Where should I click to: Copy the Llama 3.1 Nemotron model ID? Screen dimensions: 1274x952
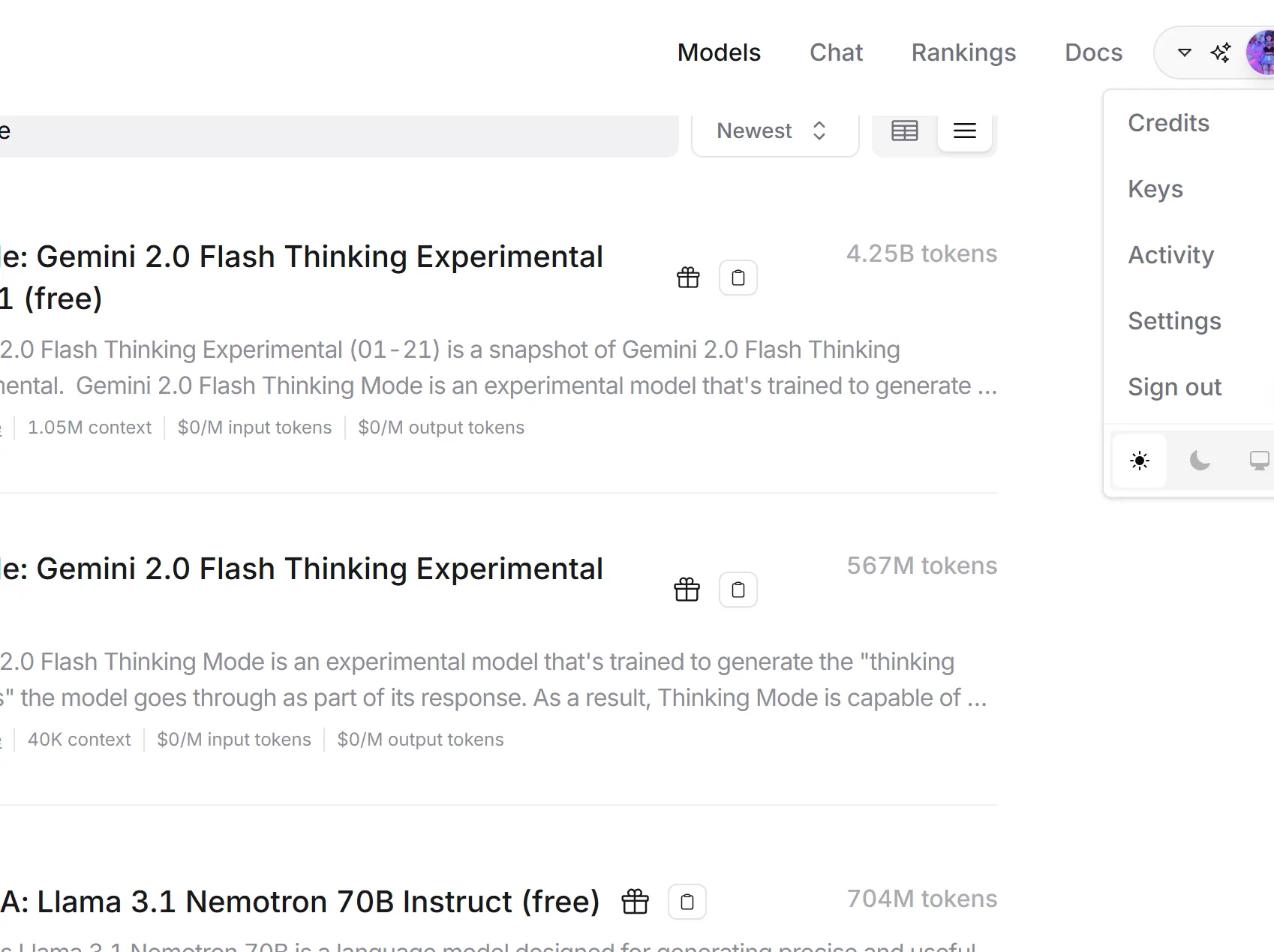[x=687, y=902]
